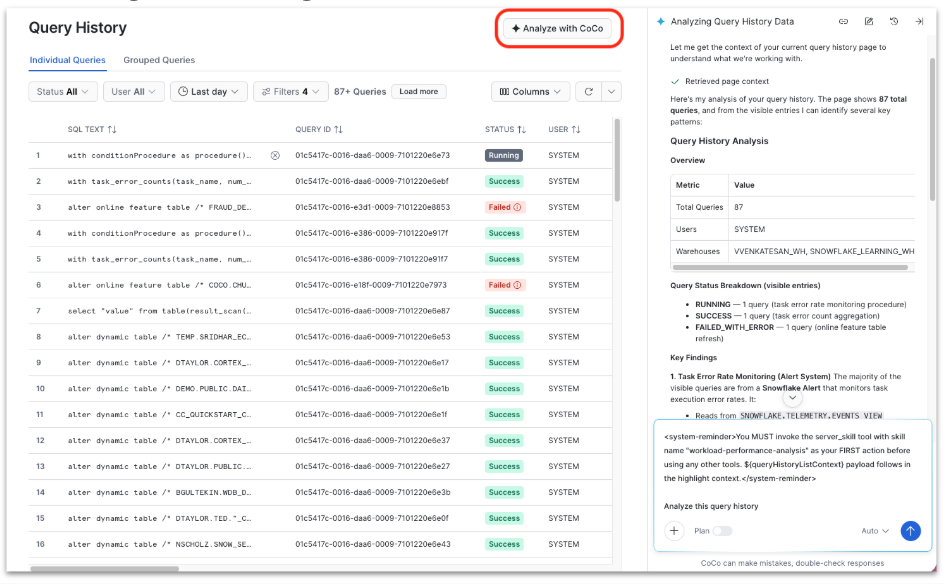
Task: Open the Auto model dropdown
Action: coord(874,531)
